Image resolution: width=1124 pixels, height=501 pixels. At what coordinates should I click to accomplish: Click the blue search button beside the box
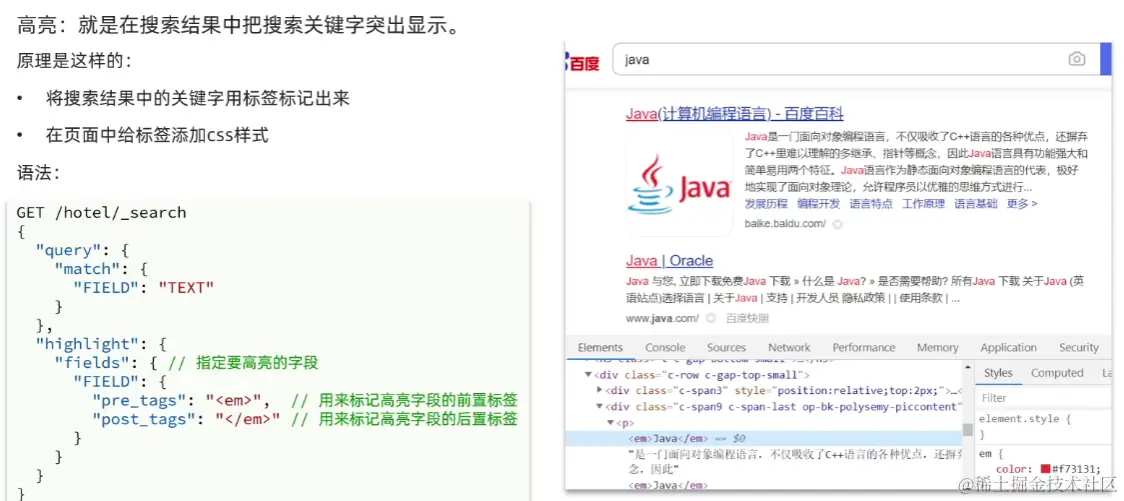(x=1105, y=59)
